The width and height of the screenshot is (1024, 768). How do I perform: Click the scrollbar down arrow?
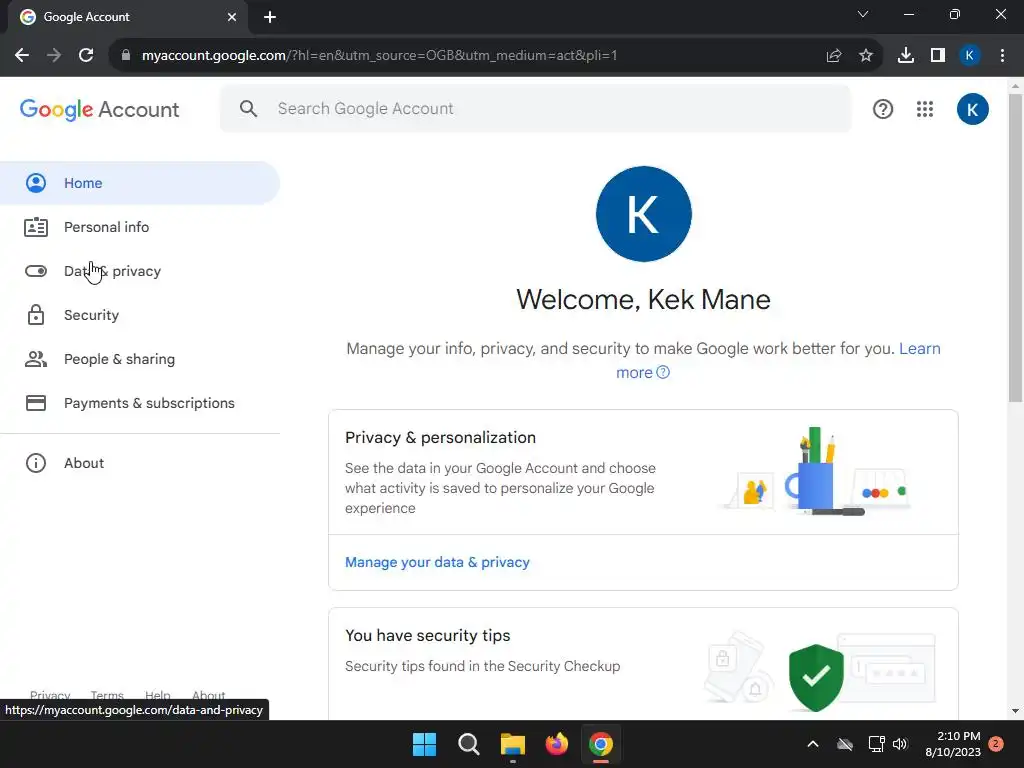(1016, 711)
